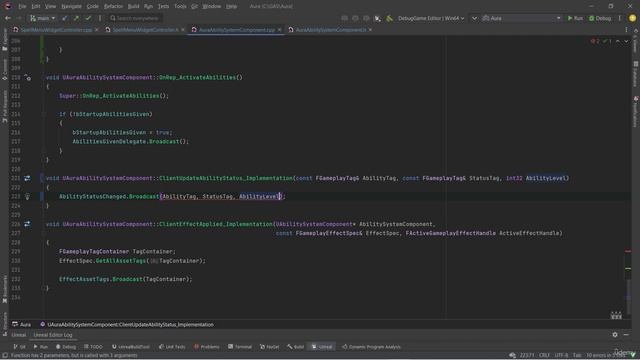This screenshot has width=640, height=360.
Task: Open Dynamic Program Analysis tool window
Action: tap(371, 347)
